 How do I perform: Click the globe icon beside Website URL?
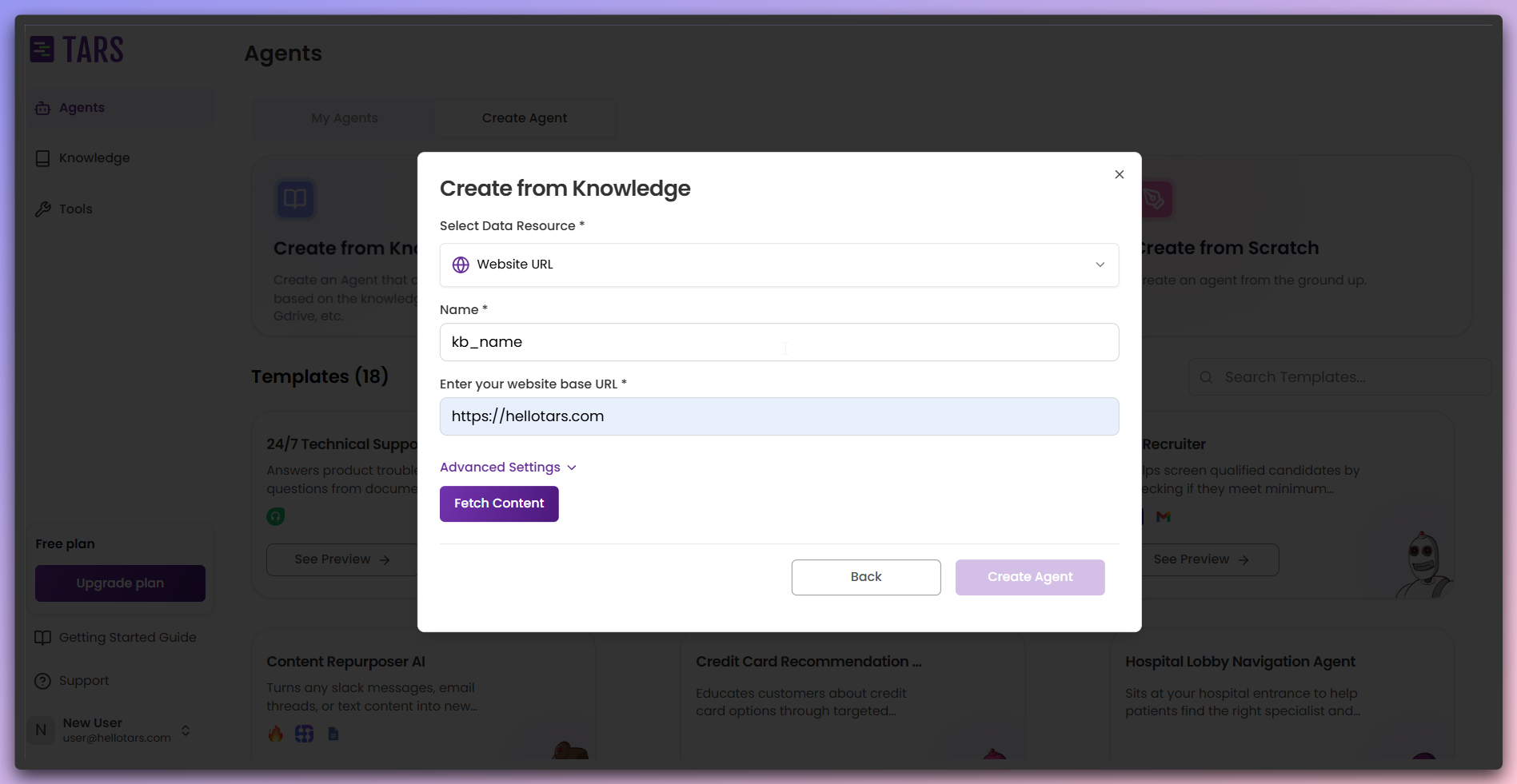pyautogui.click(x=461, y=265)
